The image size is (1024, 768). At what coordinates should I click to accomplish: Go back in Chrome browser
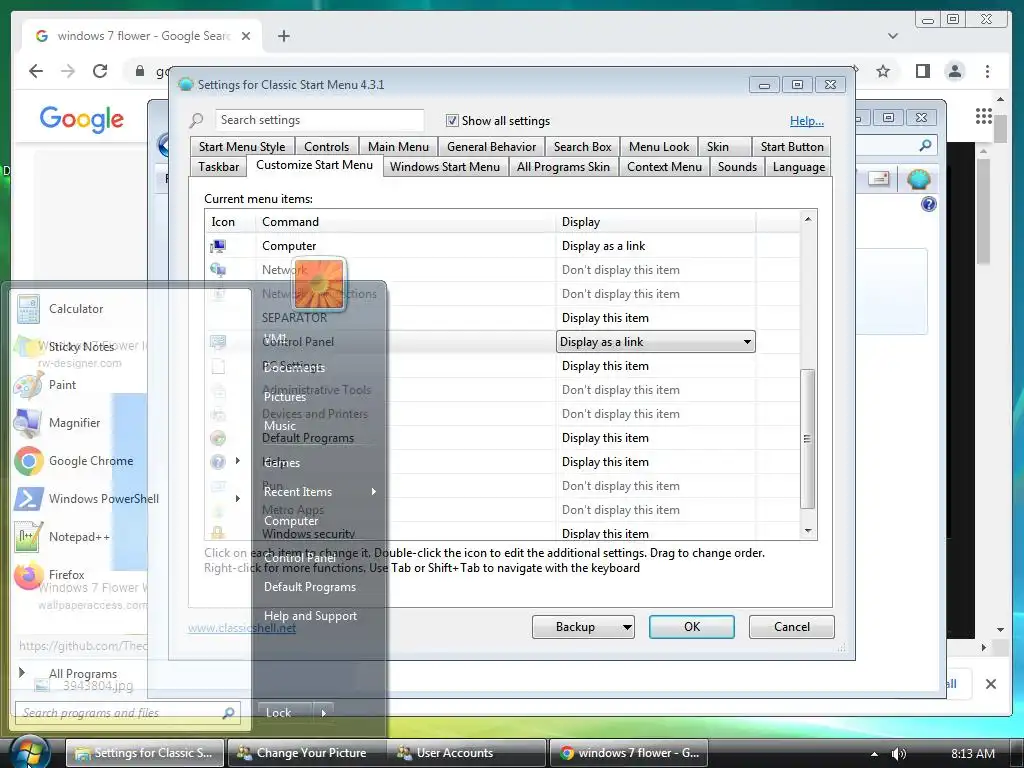[36, 71]
